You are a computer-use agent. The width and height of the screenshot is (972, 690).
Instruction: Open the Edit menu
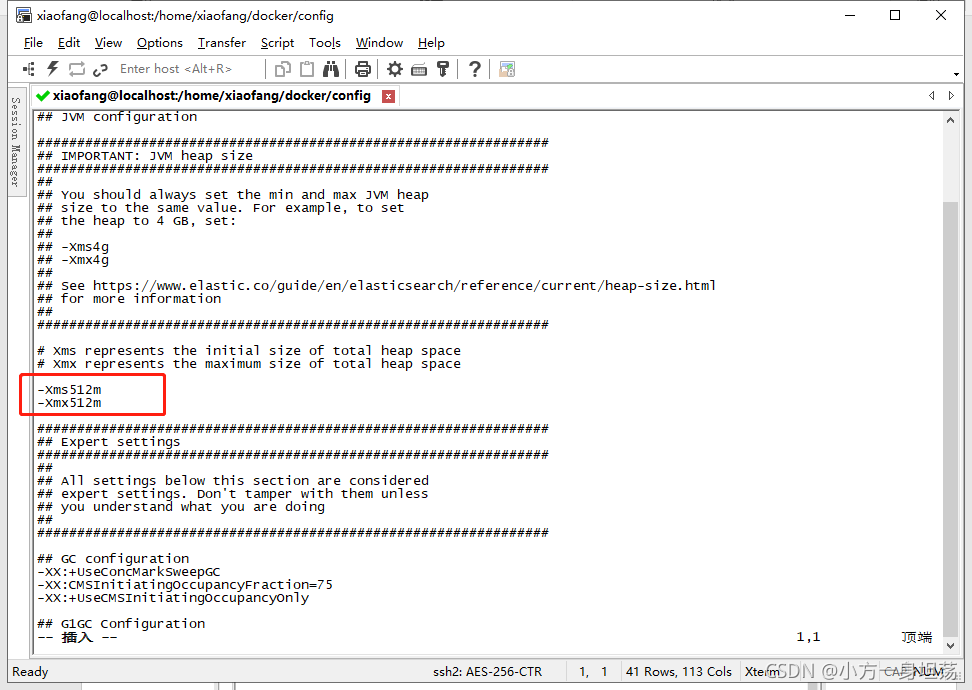[69, 43]
